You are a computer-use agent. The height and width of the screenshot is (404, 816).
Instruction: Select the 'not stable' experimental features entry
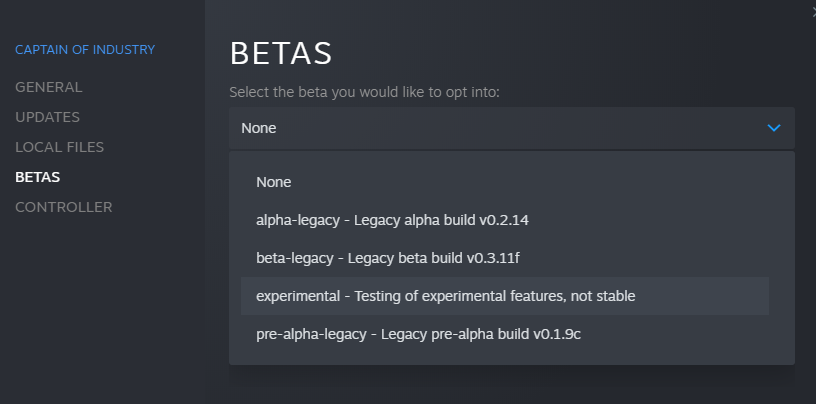point(504,296)
